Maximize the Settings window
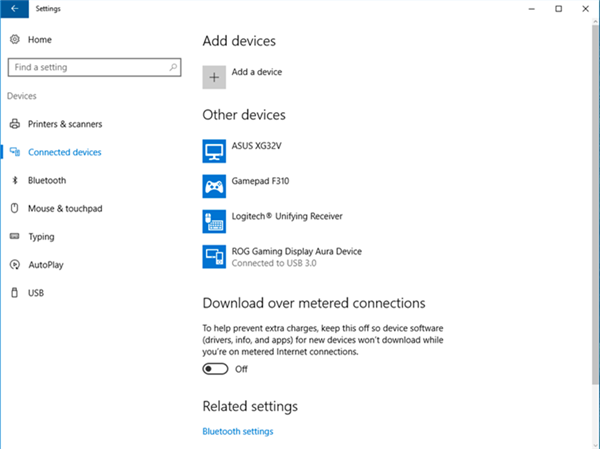This screenshot has height=449, width=600. 558,8
